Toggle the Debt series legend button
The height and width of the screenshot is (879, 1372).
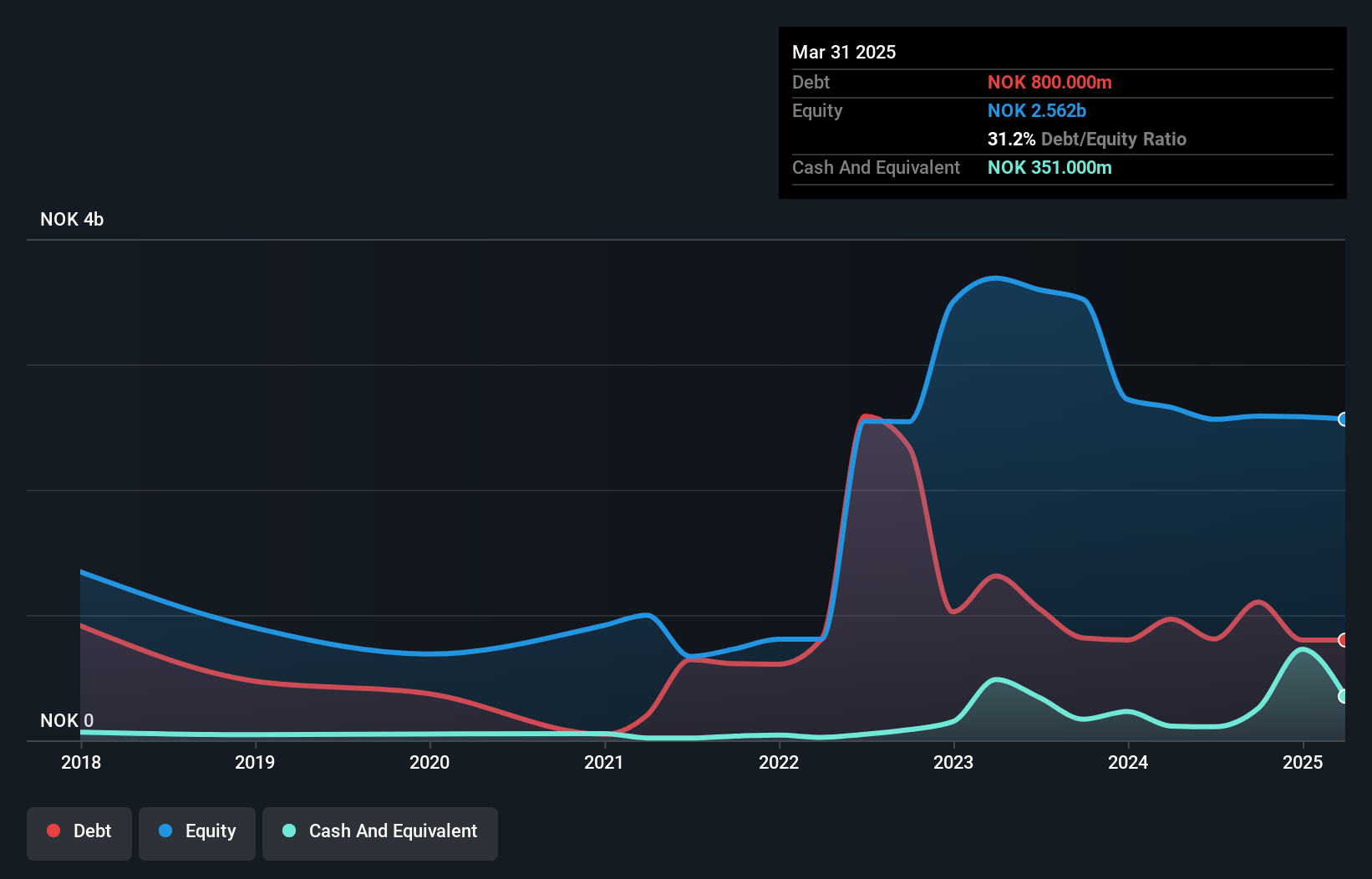pos(79,833)
